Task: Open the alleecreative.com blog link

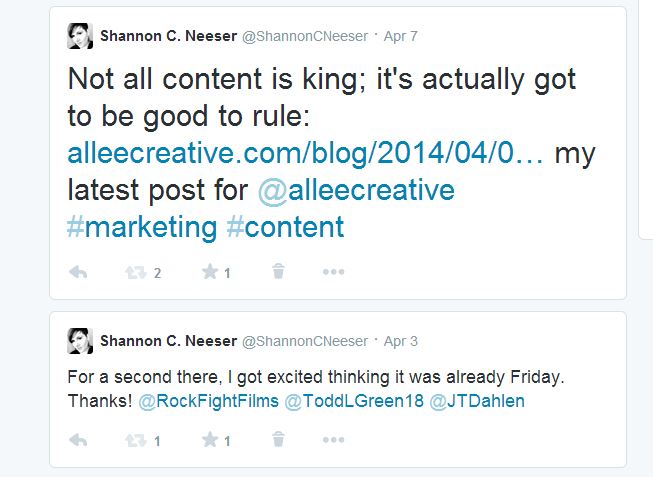Action: tap(306, 153)
